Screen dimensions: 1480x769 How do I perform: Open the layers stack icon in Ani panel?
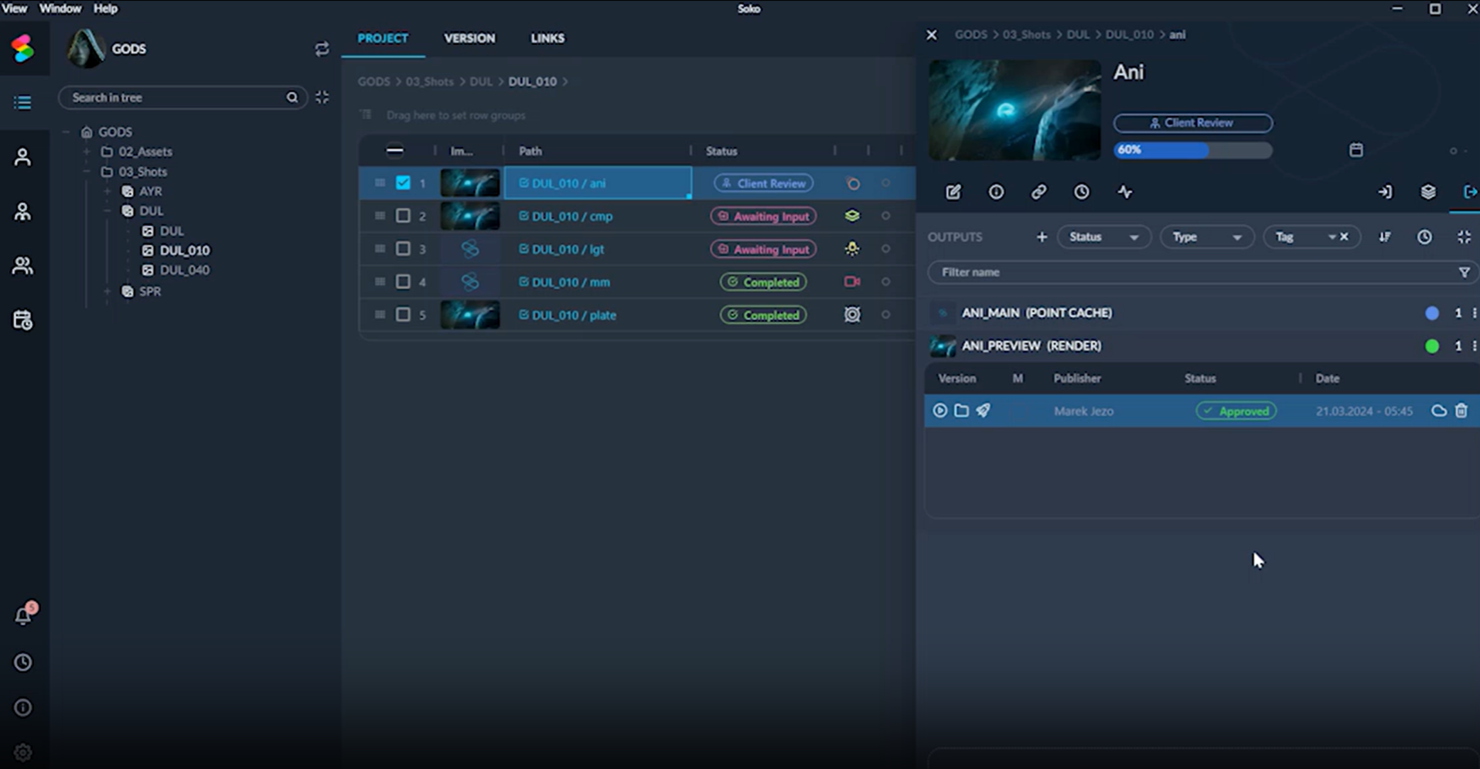pos(1428,192)
